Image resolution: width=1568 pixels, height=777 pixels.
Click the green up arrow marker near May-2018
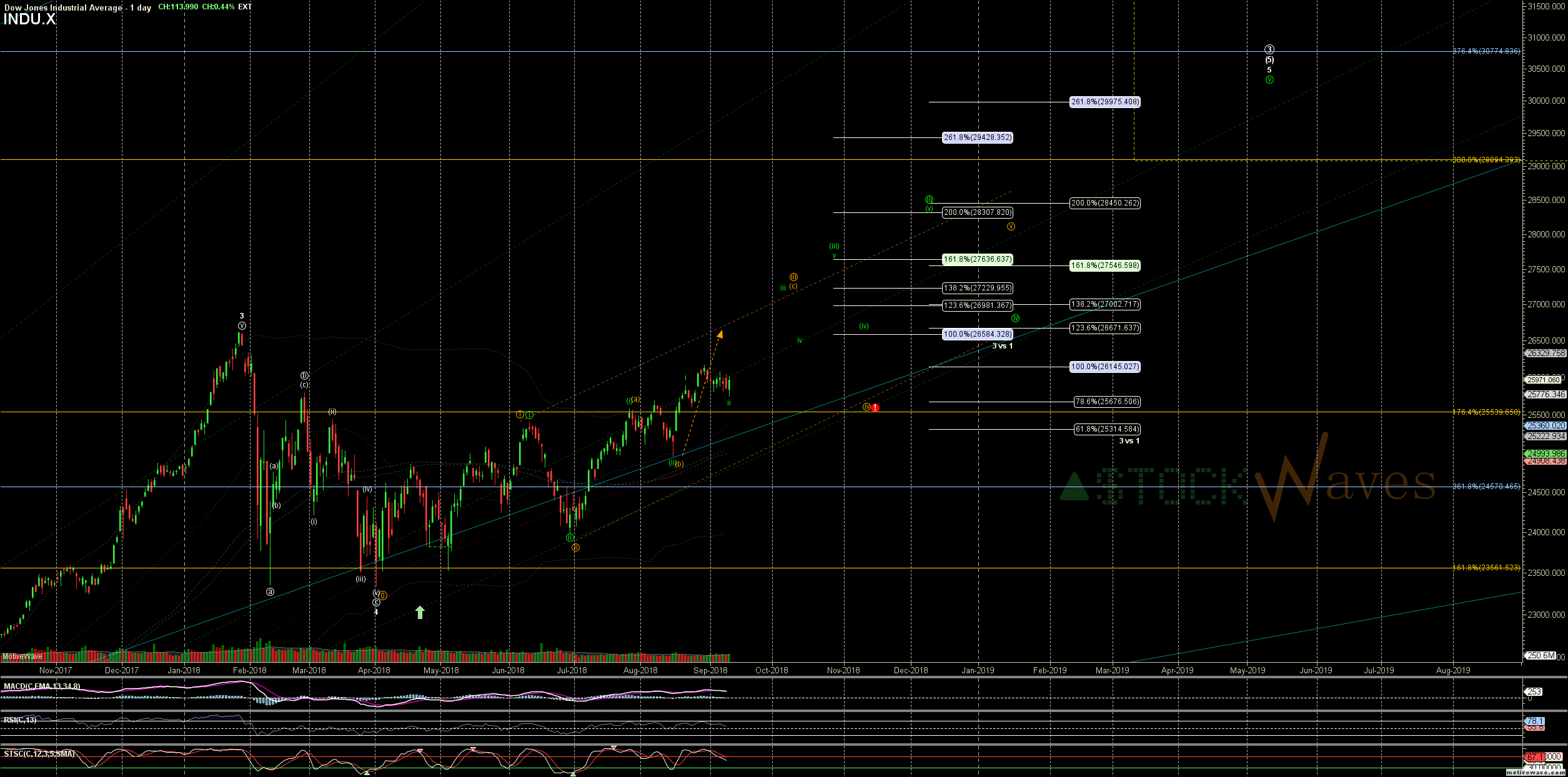click(x=420, y=612)
